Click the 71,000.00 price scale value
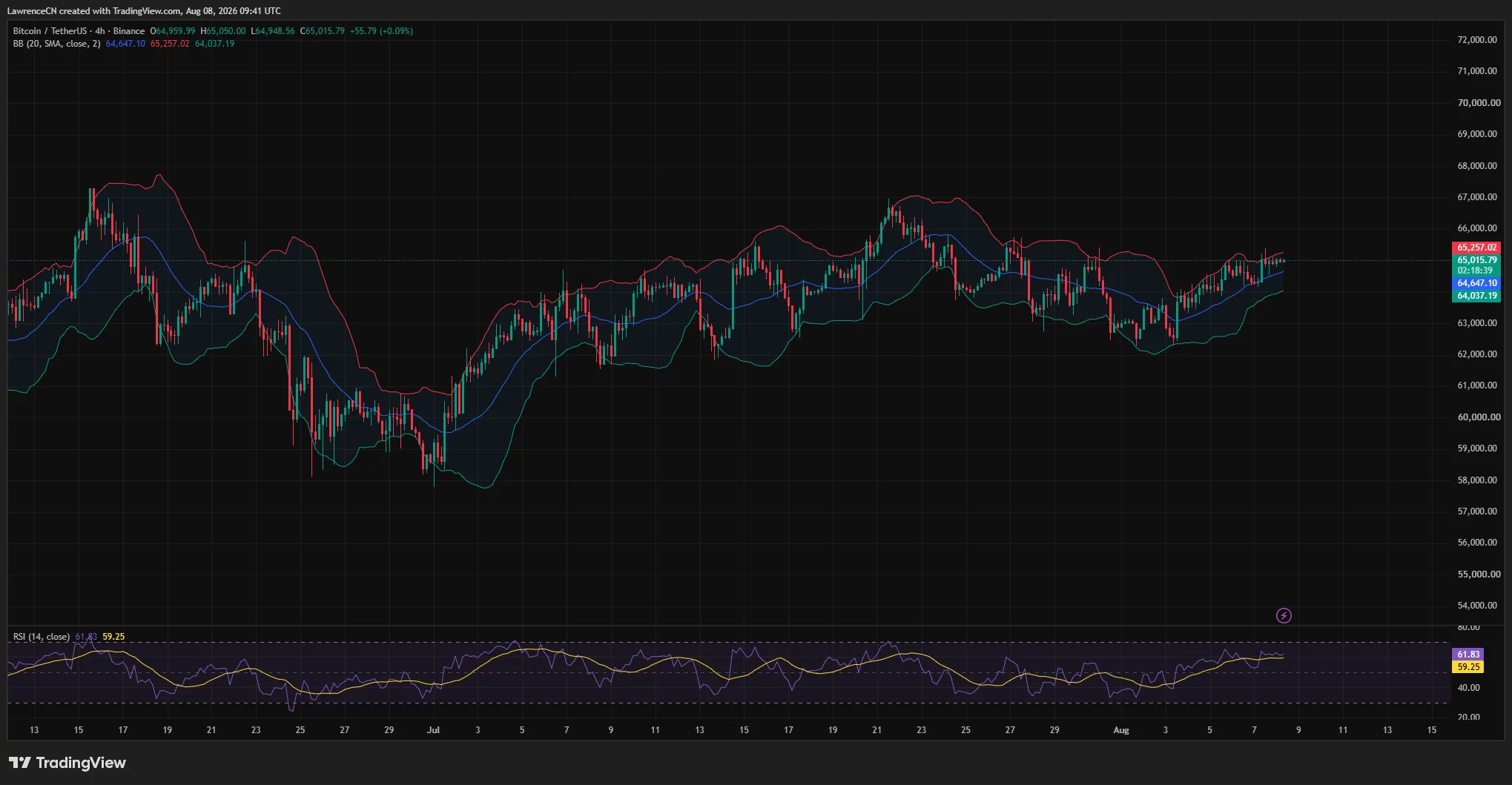 pos(1477,71)
